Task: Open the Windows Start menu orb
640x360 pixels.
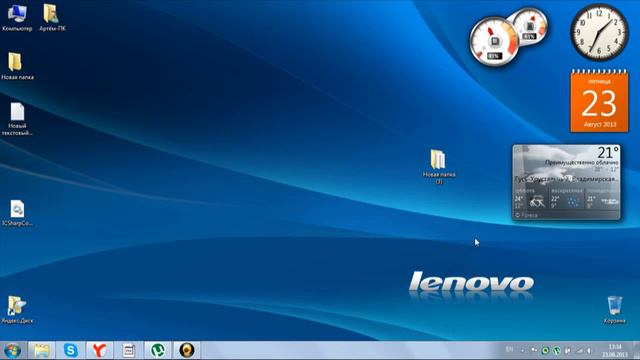Action: point(13,351)
